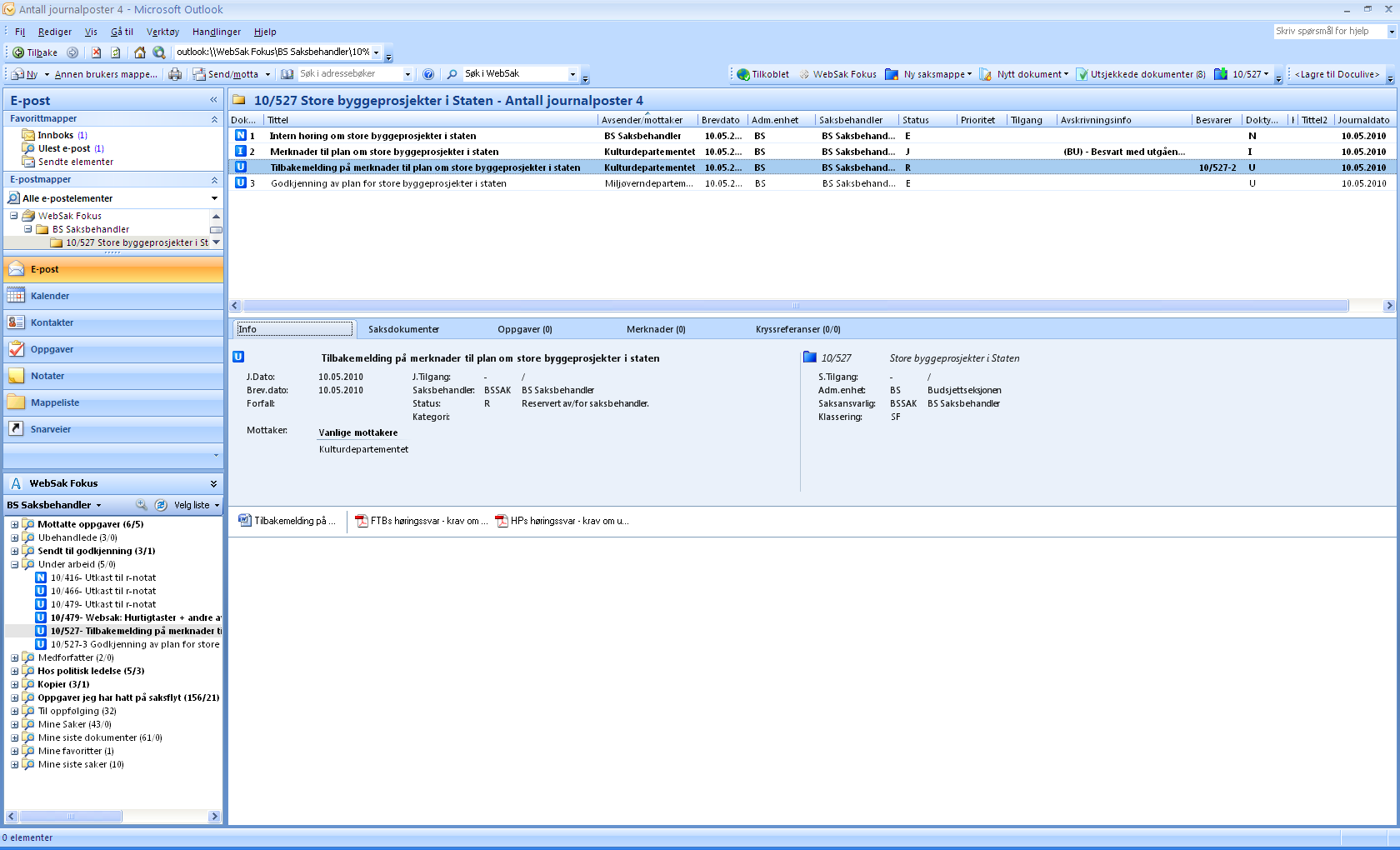Open HPs høringssvar PDF attachment
Viewport: 1400px width, 850px height.
pyautogui.click(x=562, y=521)
